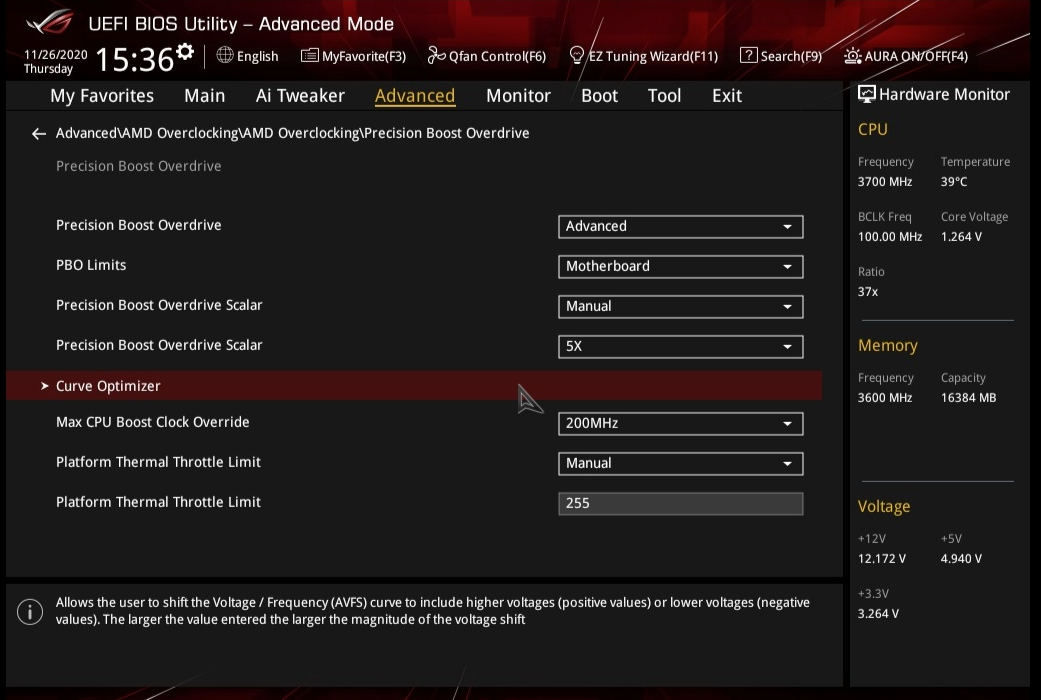Screen dimensions: 1041x700
Task: Switch to Main tab
Action: [204, 96]
